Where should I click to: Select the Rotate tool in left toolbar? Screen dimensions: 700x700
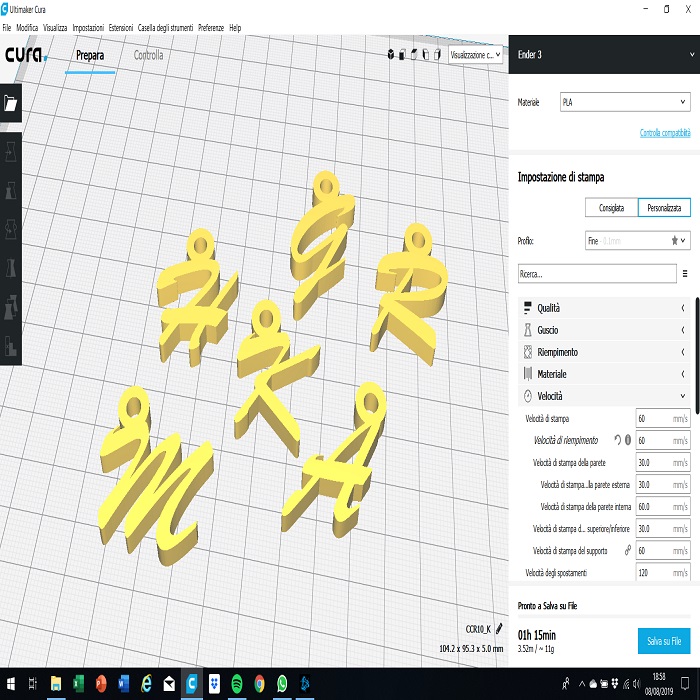(x=11, y=229)
